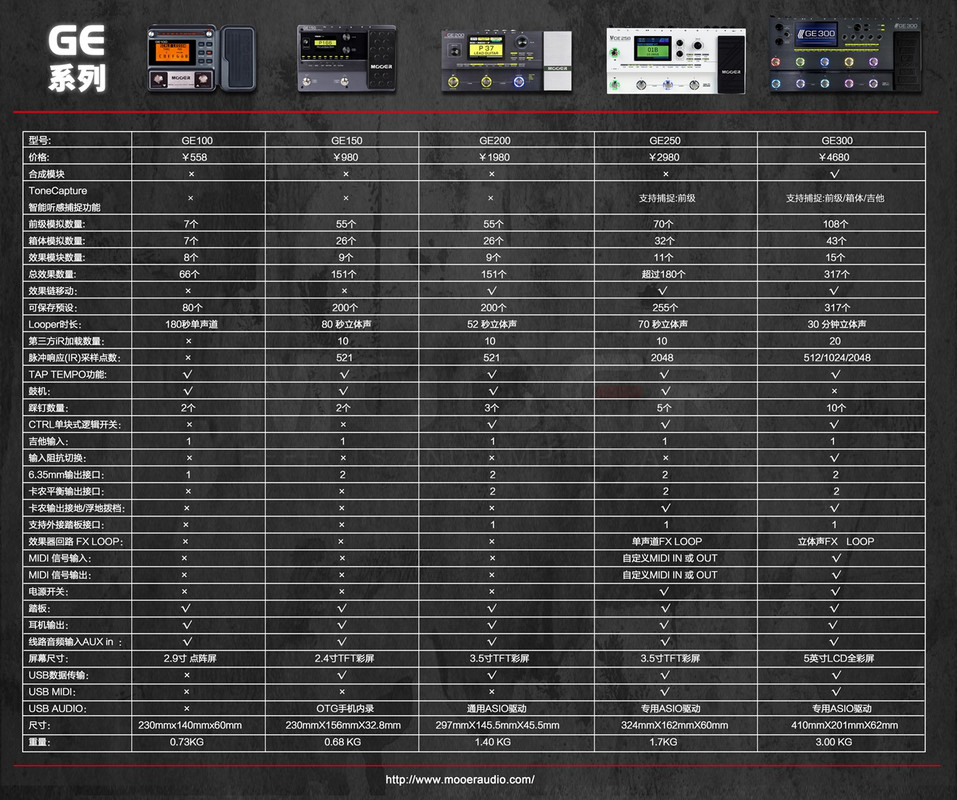This screenshot has width=957, height=800.
Task: Click the ¥980 price cell
Action: point(345,157)
